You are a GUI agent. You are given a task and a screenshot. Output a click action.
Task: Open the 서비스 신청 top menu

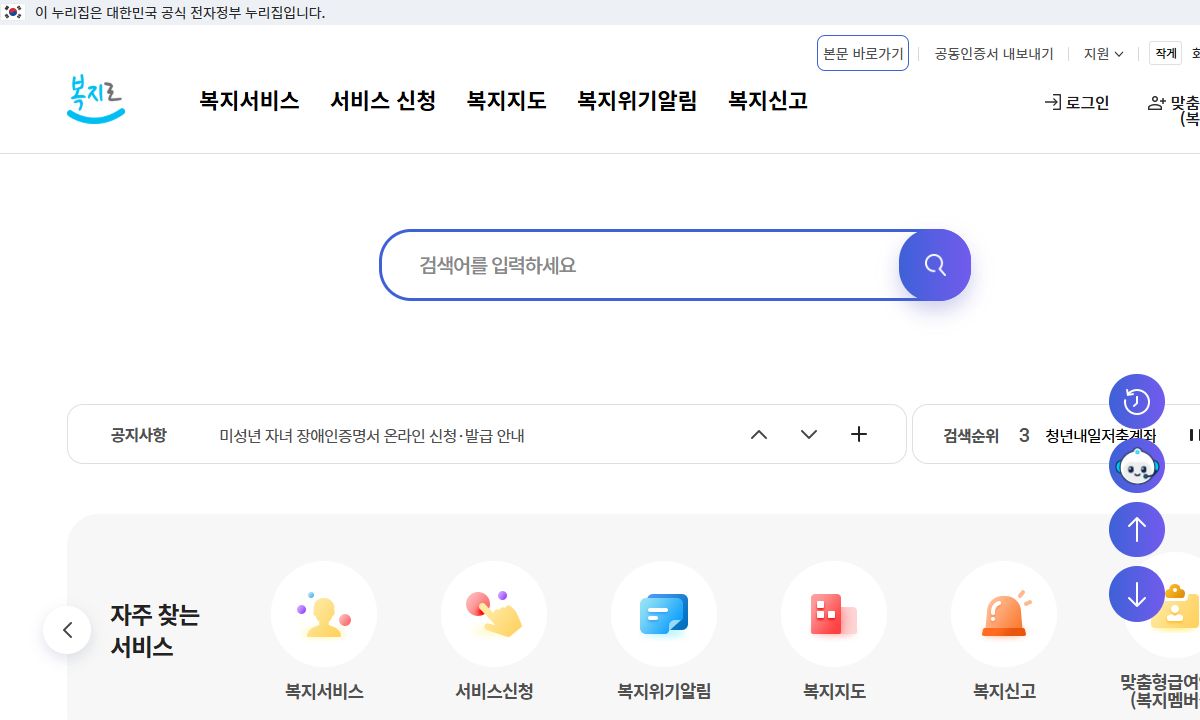pyautogui.click(x=383, y=101)
